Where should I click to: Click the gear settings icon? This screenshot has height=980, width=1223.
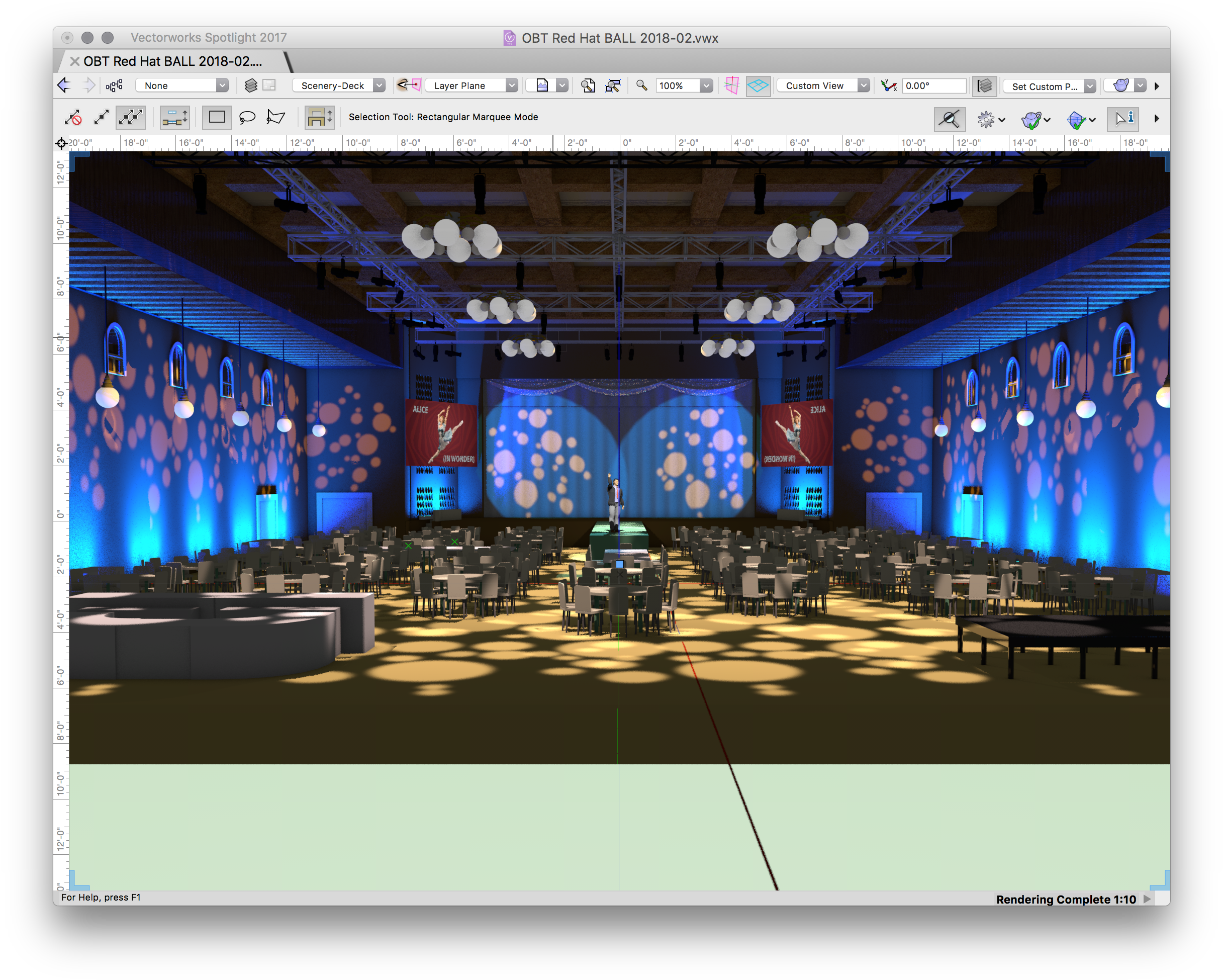tap(986, 119)
